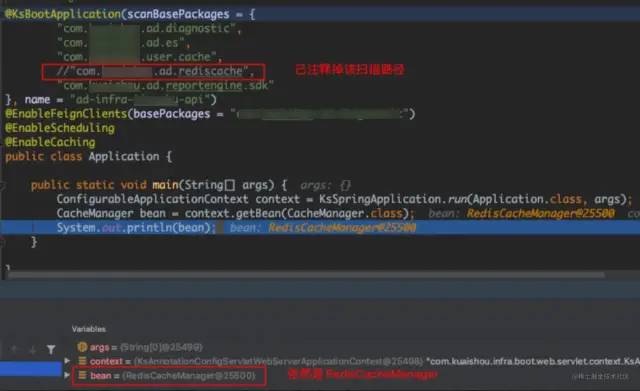The image size is (640, 391).
Task: Expand the context variable node
Action: [67, 361]
